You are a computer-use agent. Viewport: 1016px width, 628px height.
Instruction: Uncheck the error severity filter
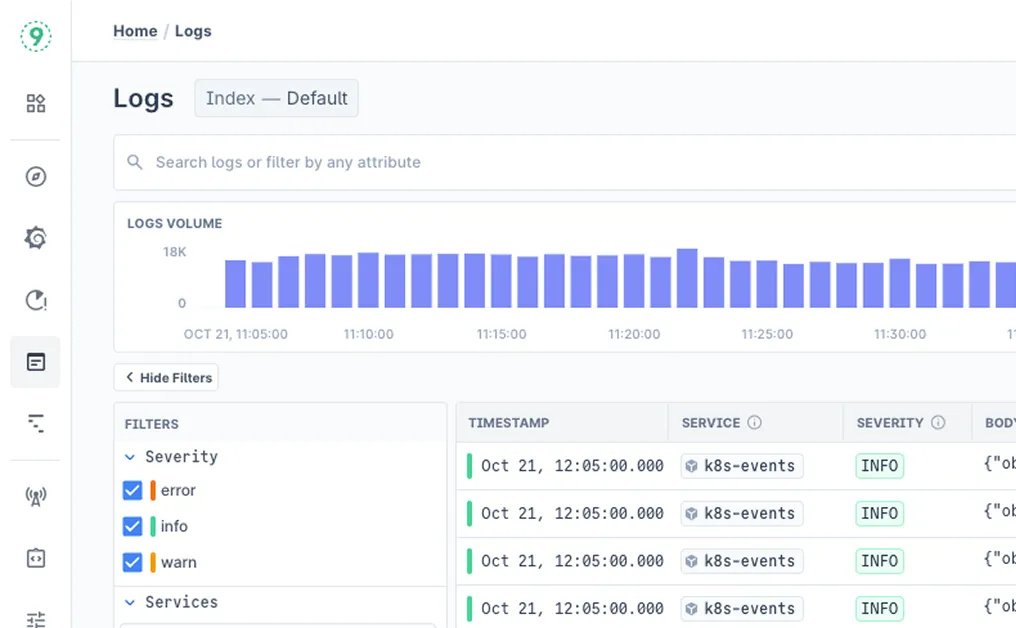132,490
